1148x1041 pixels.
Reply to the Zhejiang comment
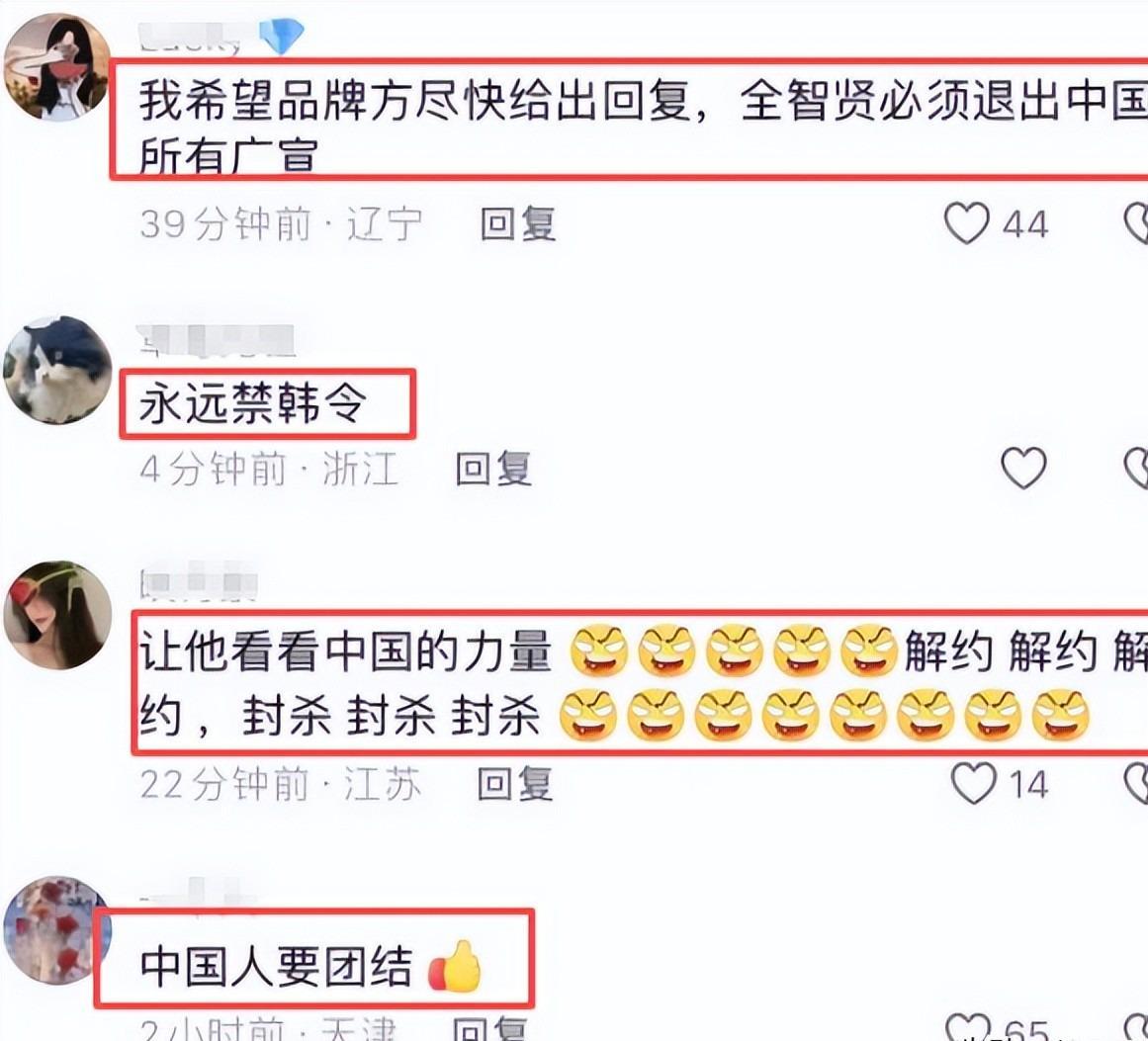coord(492,469)
